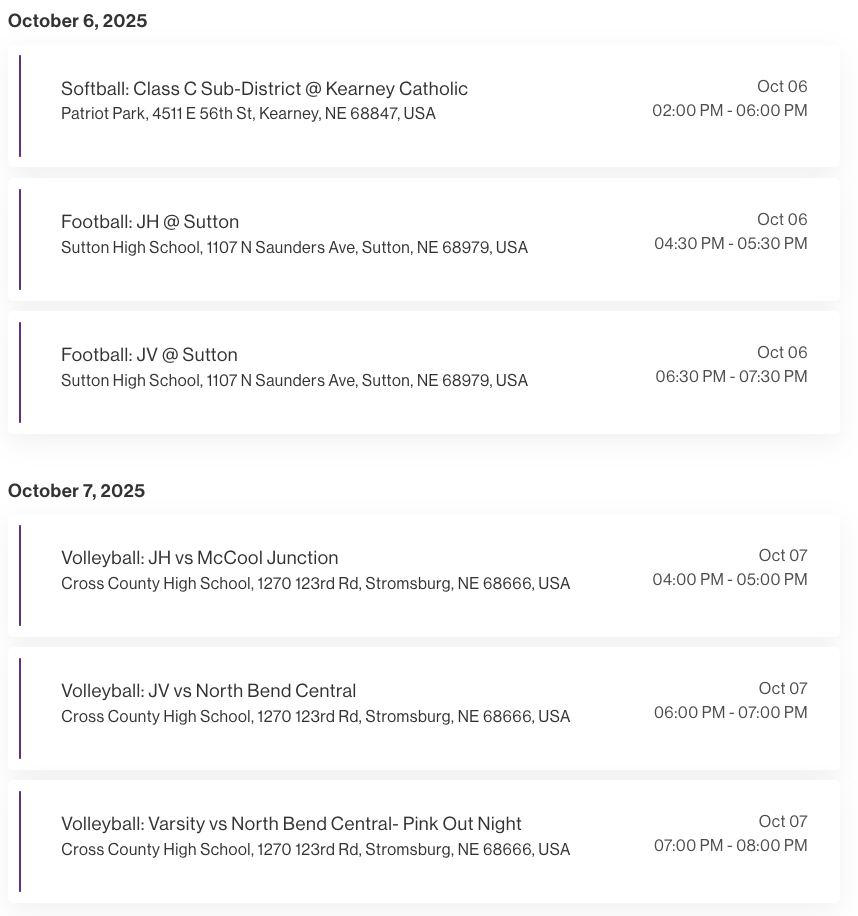Click the 02:00 PM - 06:00 PM time
This screenshot has width=858, height=916.
[729, 111]
